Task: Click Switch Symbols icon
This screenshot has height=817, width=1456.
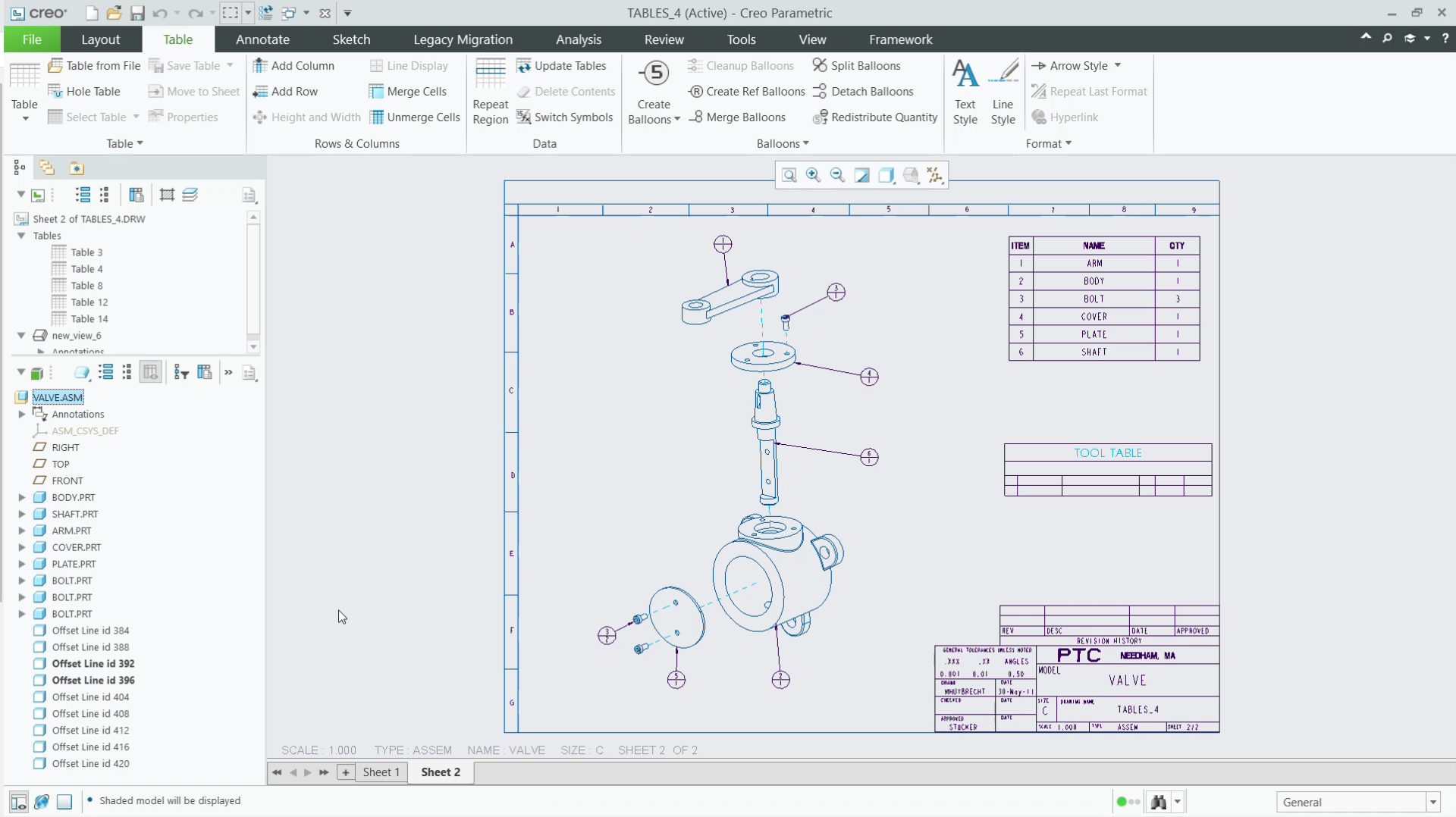Action: click(x=524, y=117)
